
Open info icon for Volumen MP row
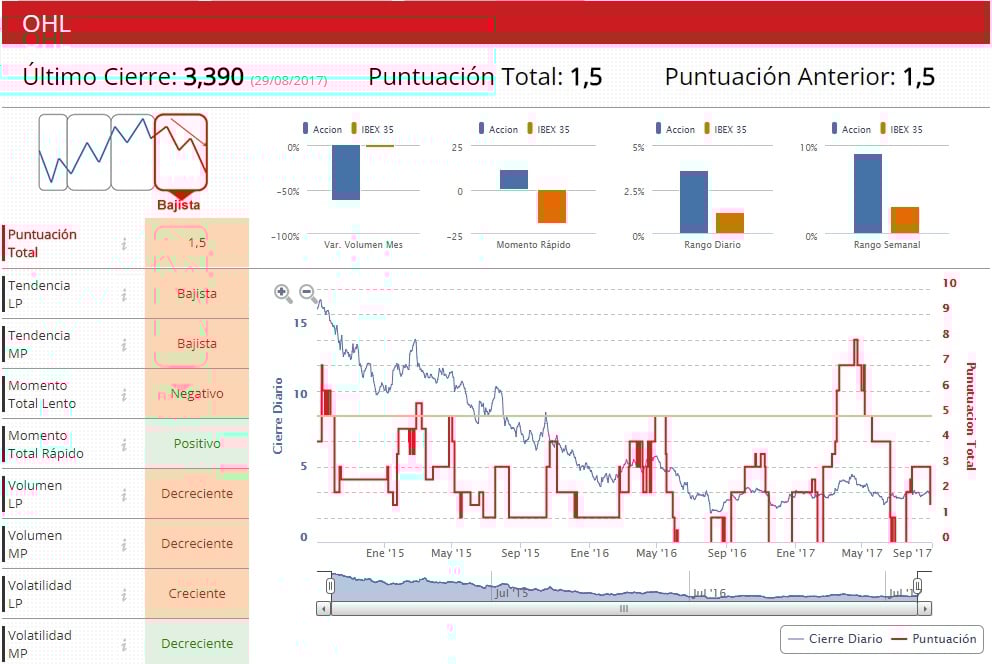point(124,544)
